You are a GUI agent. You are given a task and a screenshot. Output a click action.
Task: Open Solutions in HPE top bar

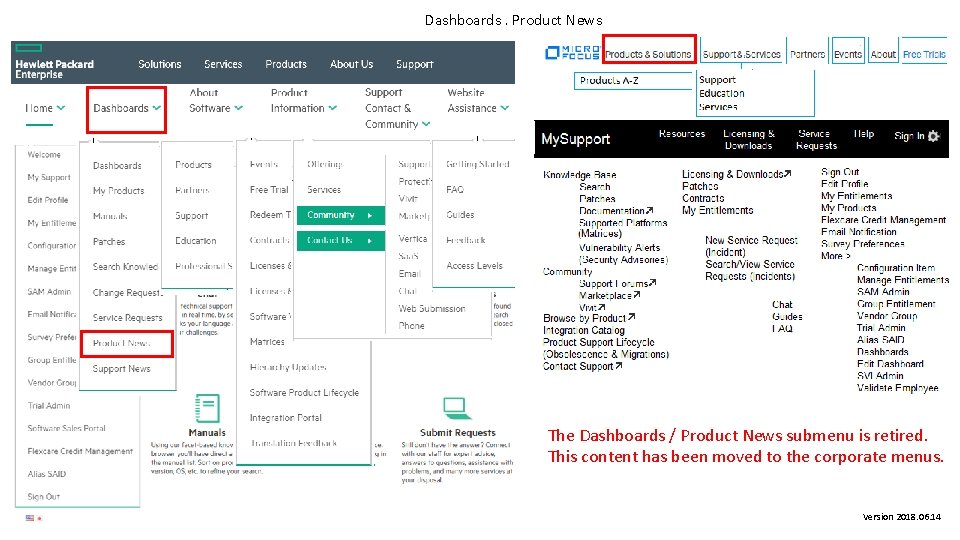coord(160,64)
